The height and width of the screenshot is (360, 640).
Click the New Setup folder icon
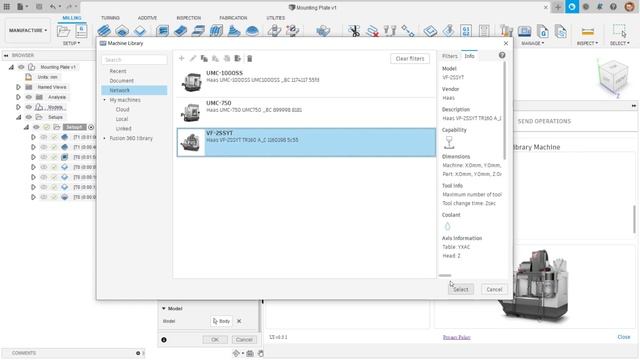63,31
